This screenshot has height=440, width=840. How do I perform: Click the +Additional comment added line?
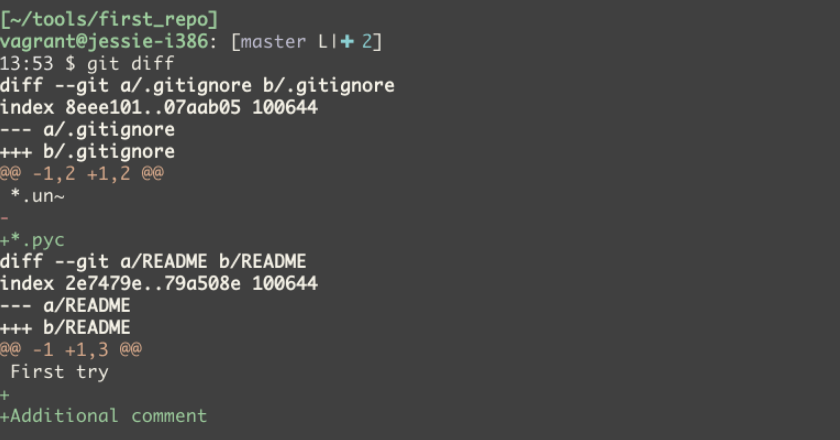click(104, 415)
